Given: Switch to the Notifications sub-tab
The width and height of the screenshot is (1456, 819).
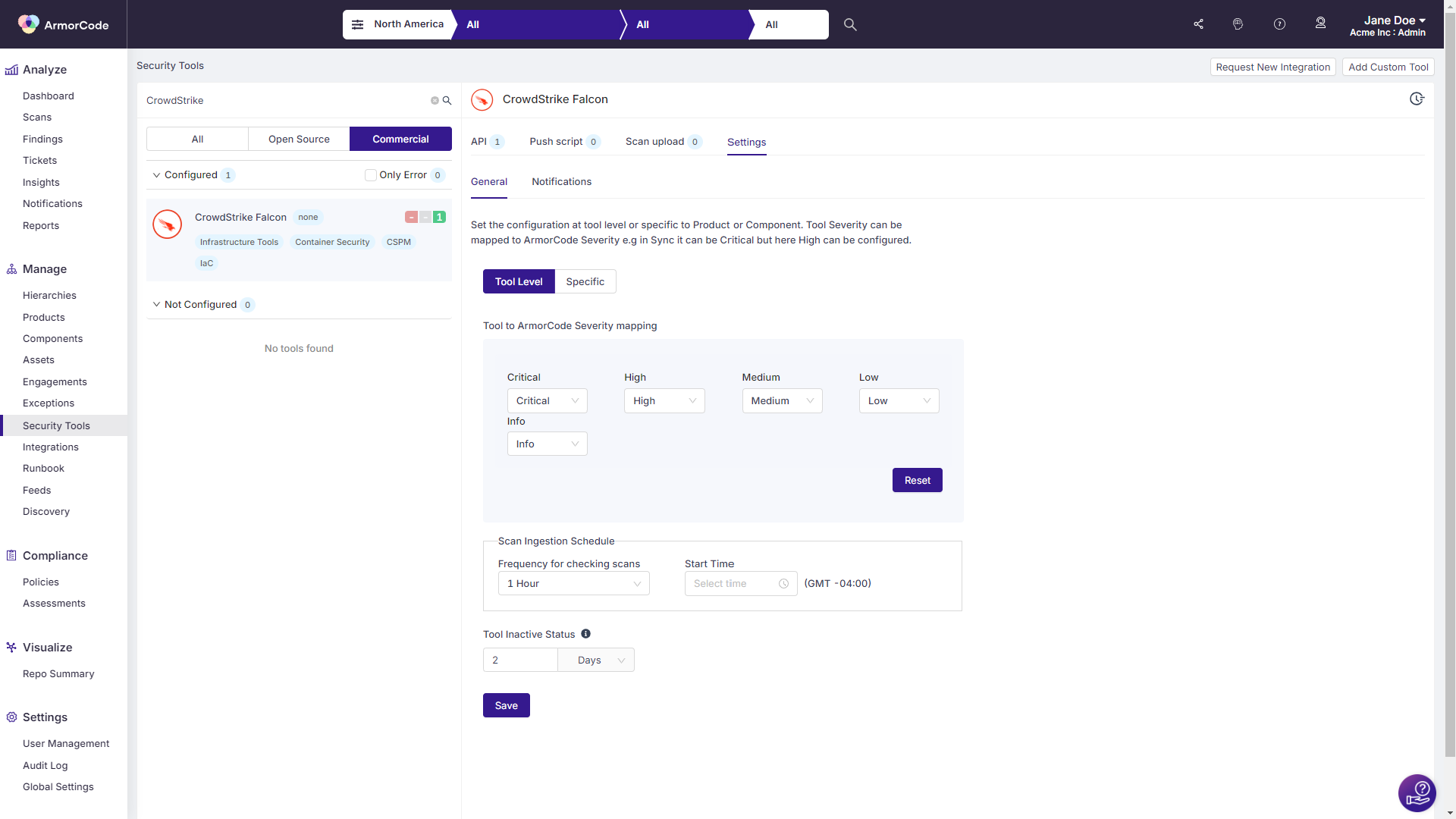Looking at the screenshot, I should click(561, 182).
